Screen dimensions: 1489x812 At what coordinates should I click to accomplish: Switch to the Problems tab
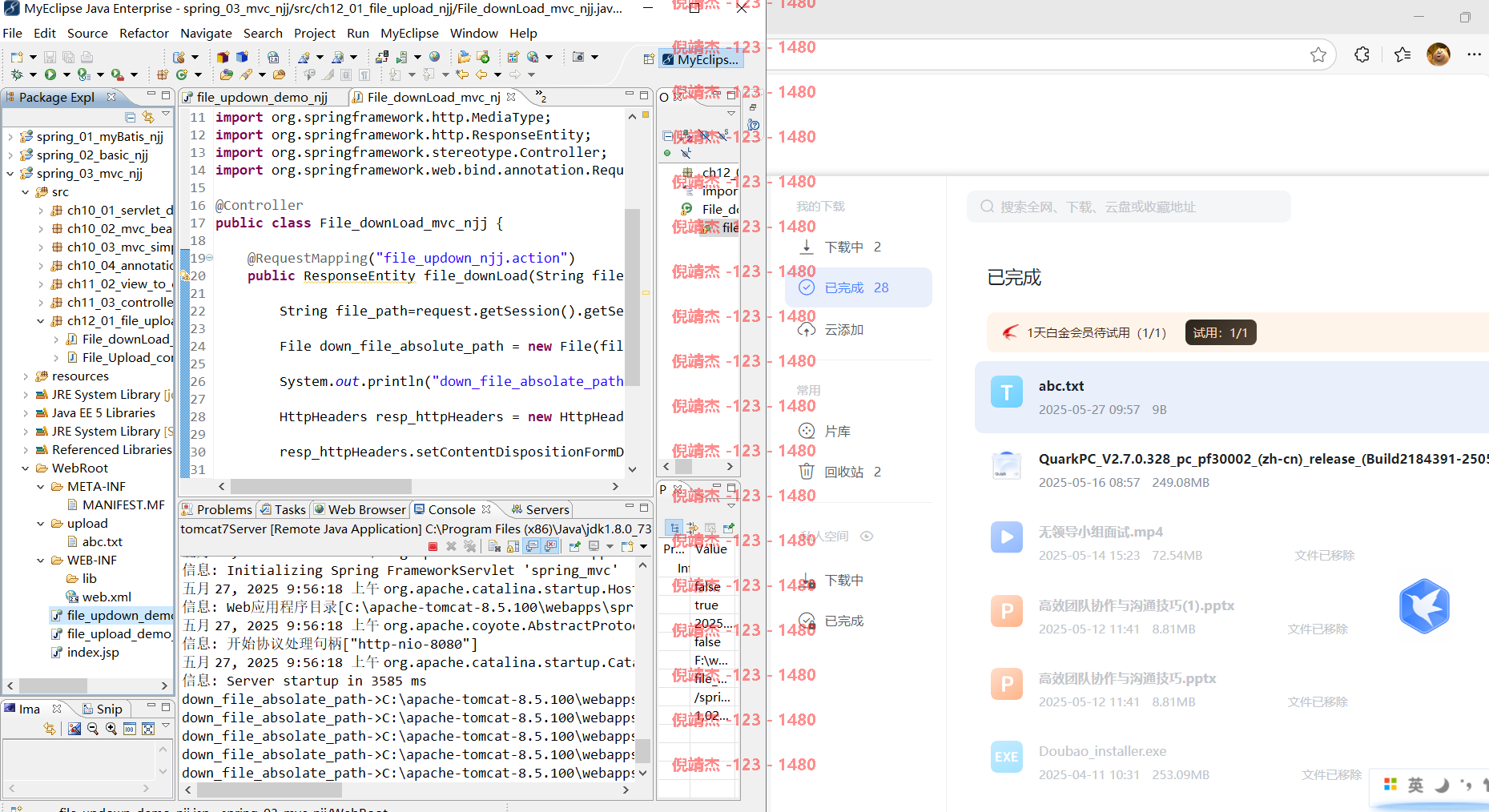[217, 509]
